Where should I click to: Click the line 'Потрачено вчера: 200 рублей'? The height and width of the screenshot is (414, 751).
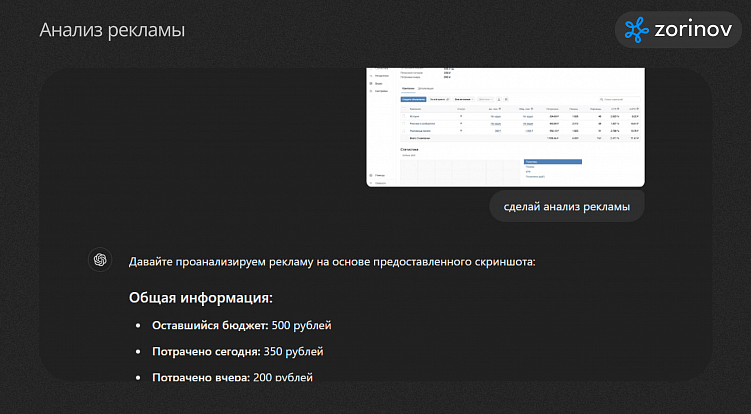pos(232,377)
